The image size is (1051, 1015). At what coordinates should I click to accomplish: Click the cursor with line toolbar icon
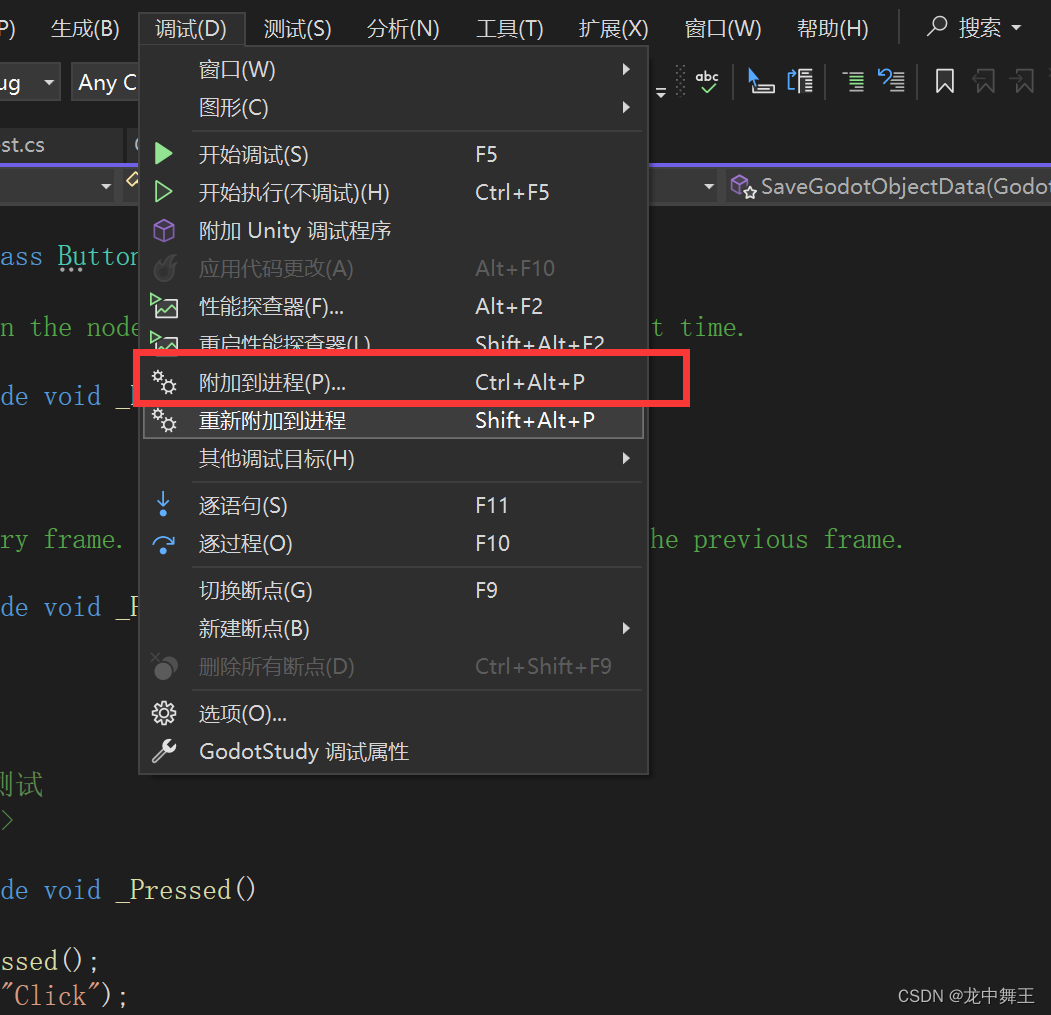click(x=761, y=82)
